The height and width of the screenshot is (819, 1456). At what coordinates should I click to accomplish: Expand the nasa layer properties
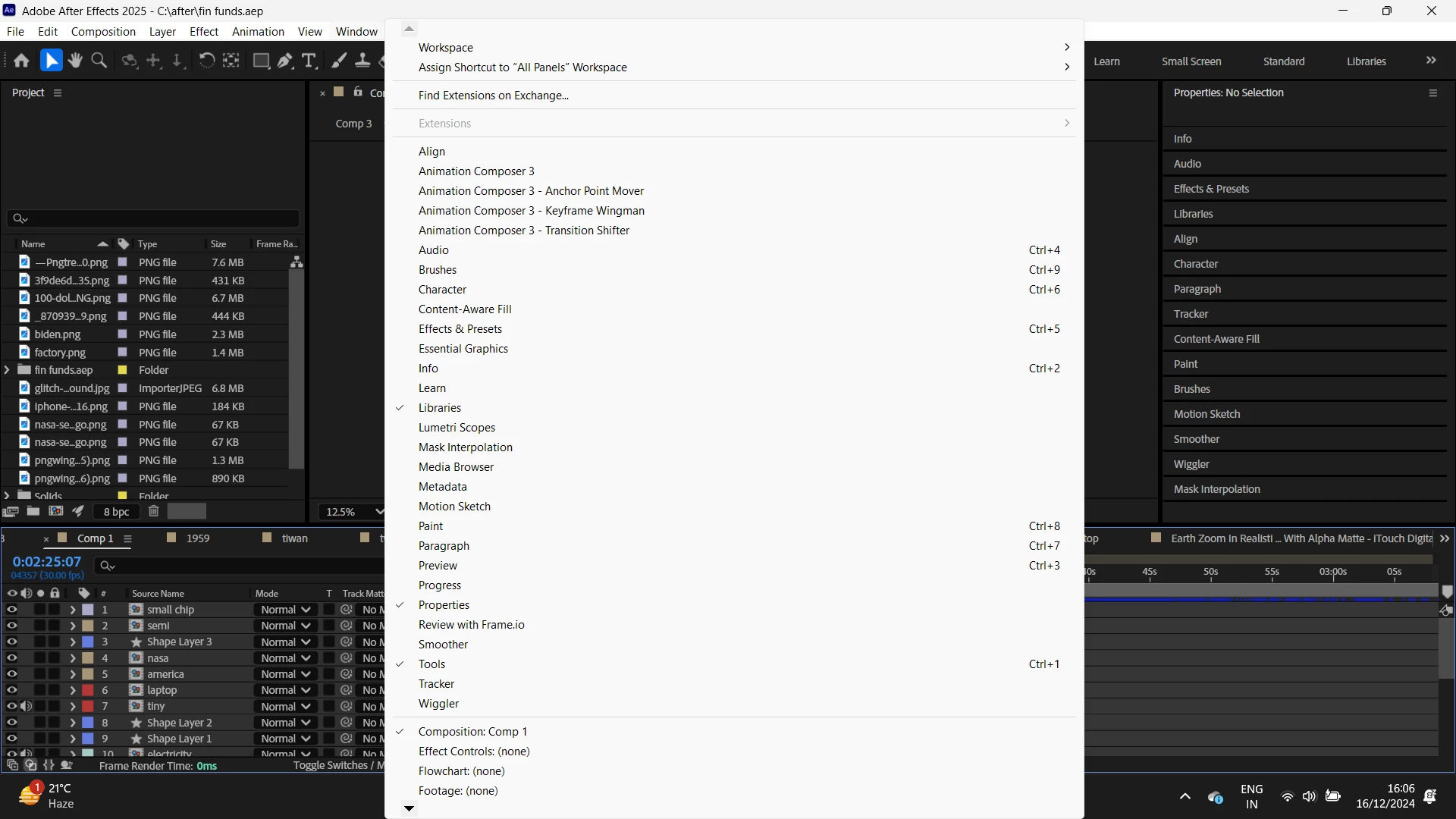(73, 658)
